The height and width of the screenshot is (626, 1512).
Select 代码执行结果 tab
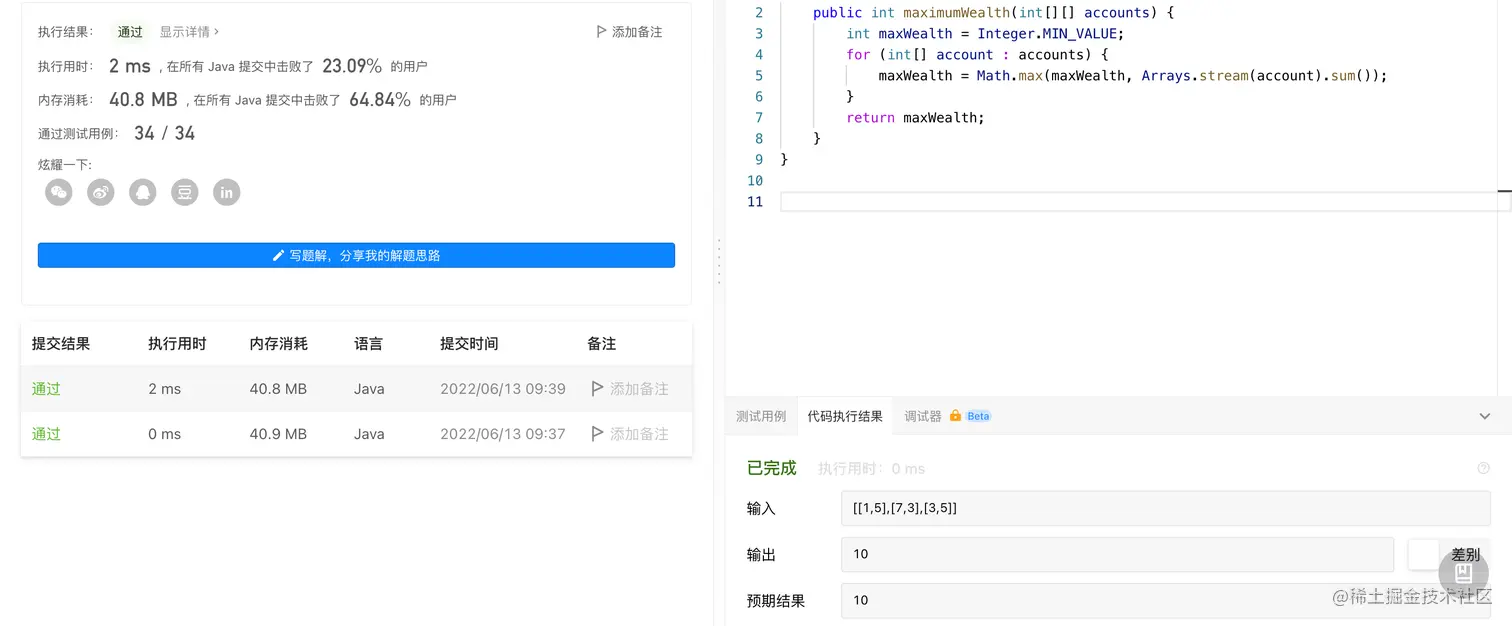[x=845, y=416]
